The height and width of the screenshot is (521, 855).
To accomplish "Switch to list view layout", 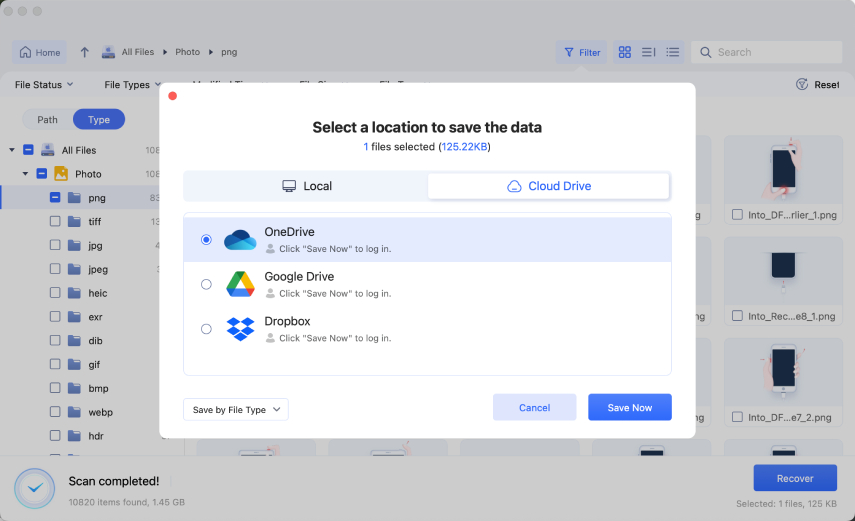I will pyautogui.click(x=673, y=52).
